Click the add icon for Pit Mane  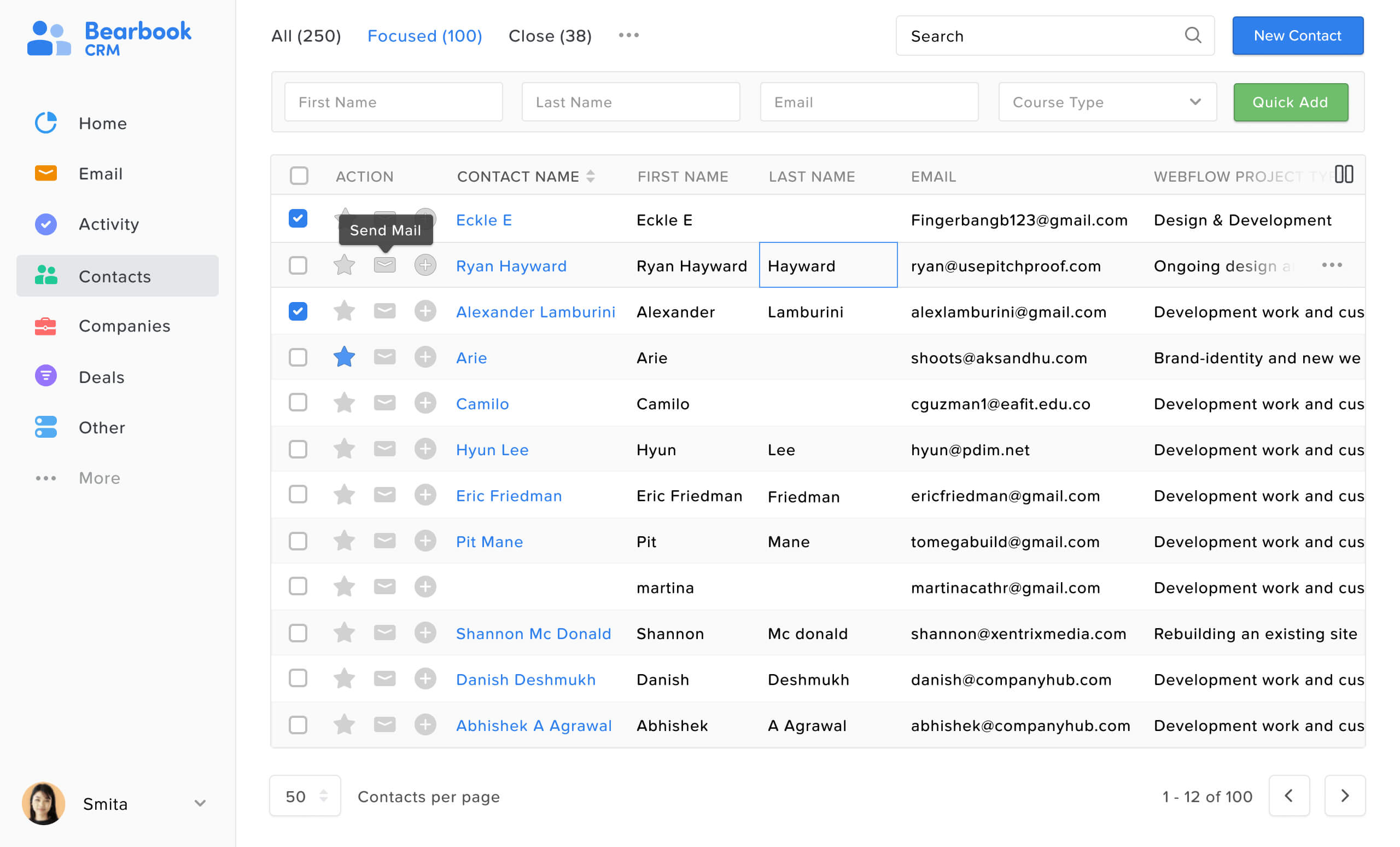tap(424, 541)
